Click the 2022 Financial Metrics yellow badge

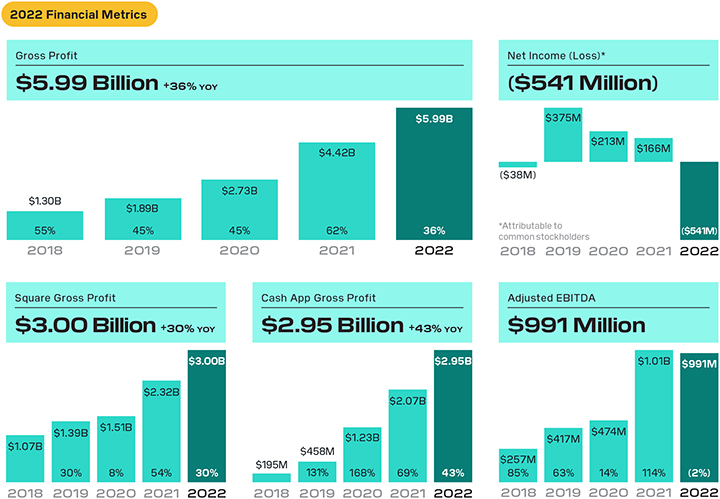[79, 14]
